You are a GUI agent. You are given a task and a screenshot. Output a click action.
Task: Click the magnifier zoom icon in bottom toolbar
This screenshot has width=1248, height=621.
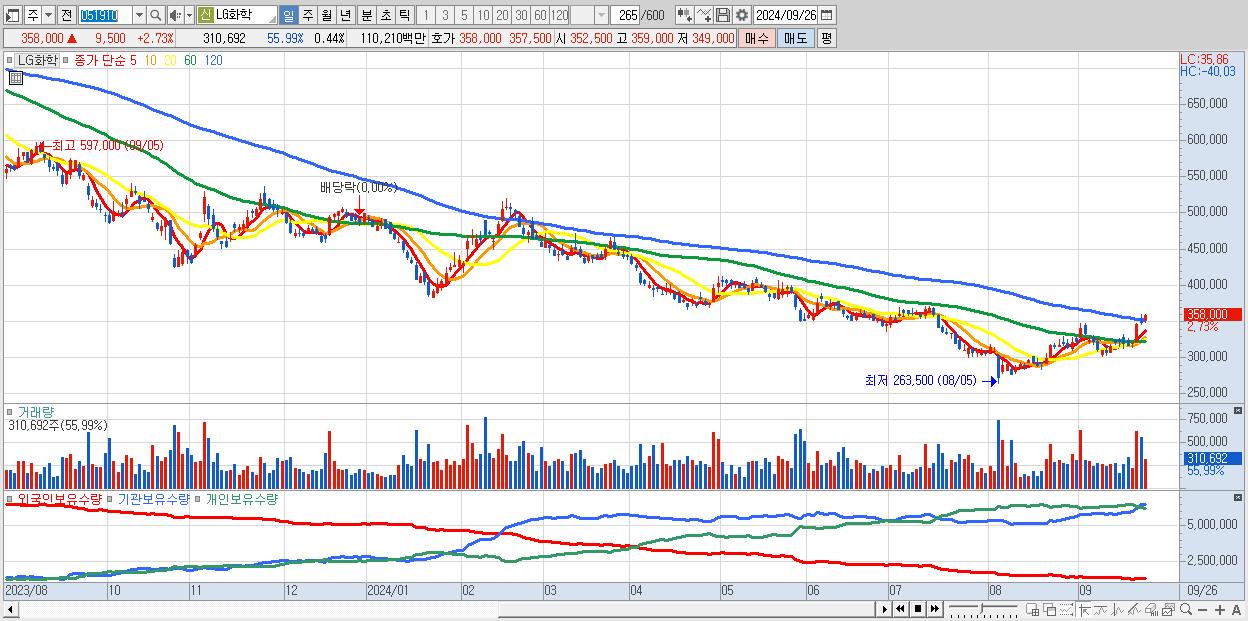(1186, 609)
